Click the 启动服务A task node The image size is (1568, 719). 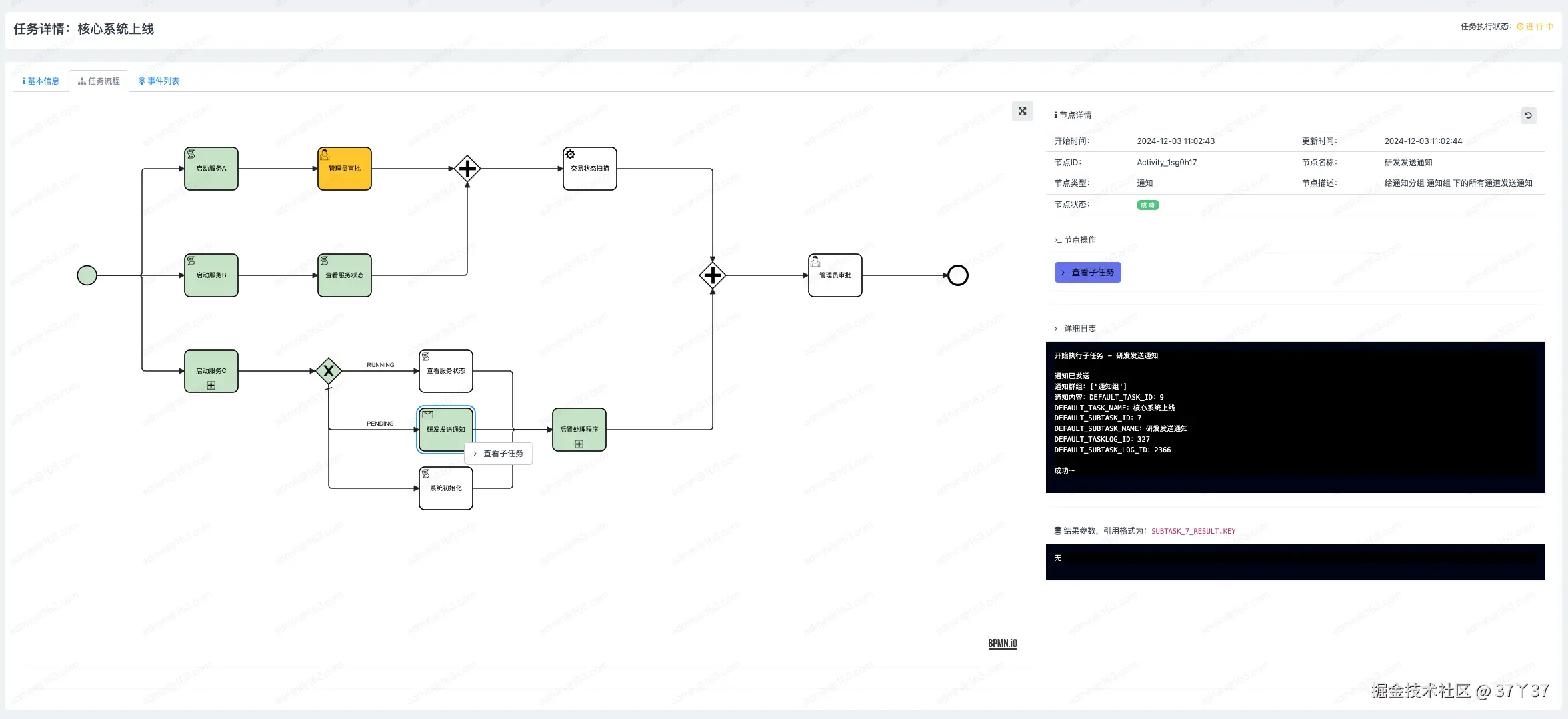click(x=211, y=169)
